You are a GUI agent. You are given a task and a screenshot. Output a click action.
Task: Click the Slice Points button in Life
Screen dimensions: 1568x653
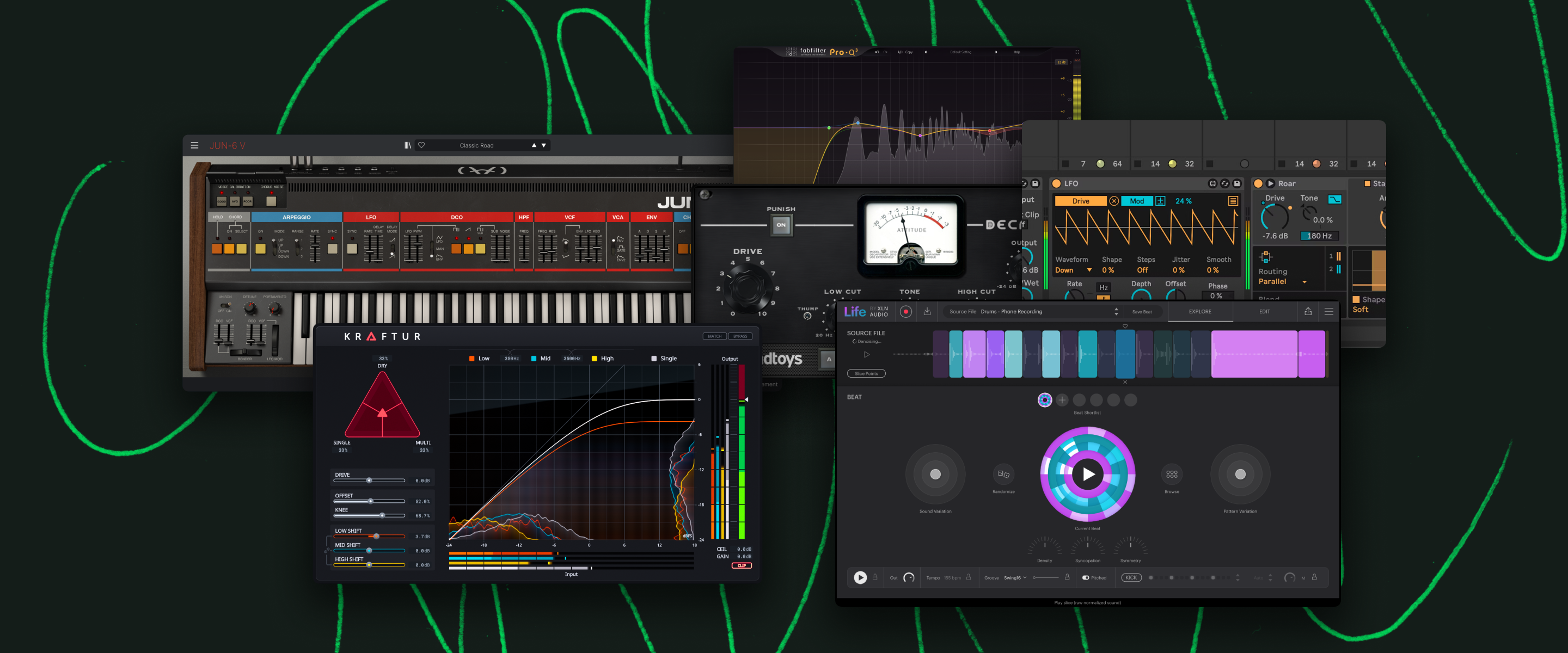[x=866, y=373]
